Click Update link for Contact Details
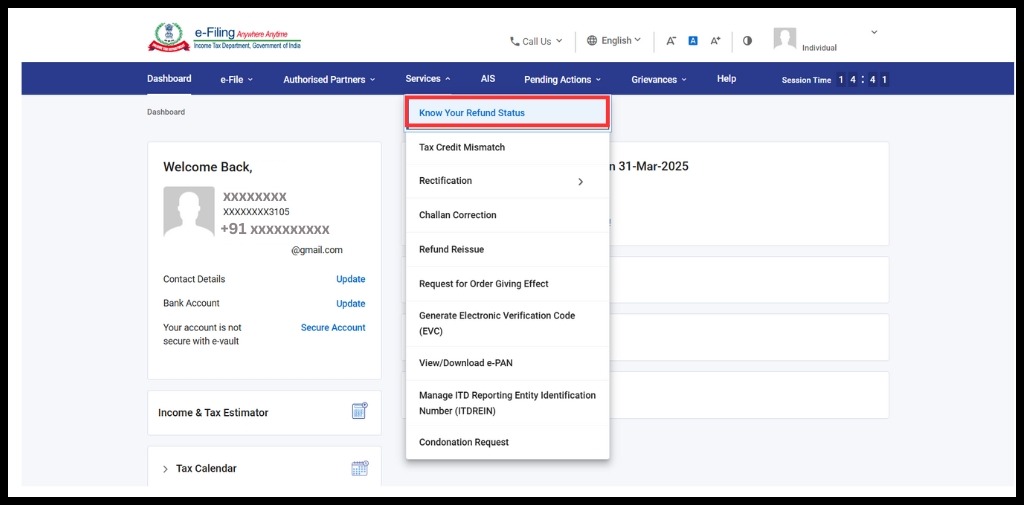Image resolution: width=1024 pixels, height=505 pixels. tap(351, 279)
